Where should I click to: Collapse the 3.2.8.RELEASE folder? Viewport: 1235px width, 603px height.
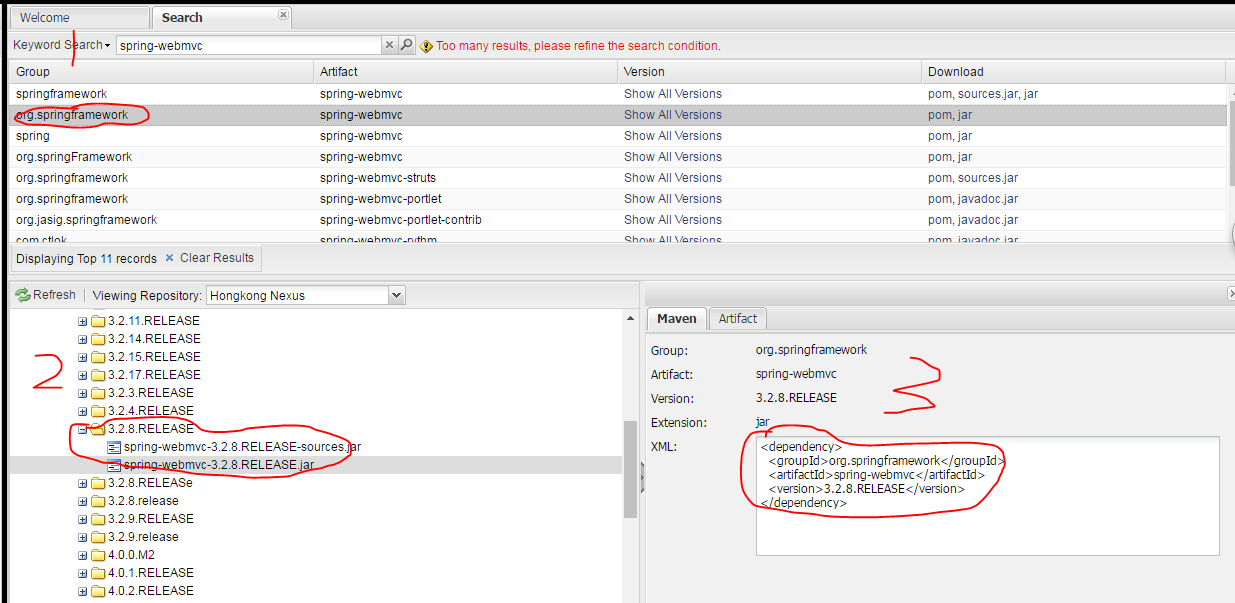click(x=83, y=429)
